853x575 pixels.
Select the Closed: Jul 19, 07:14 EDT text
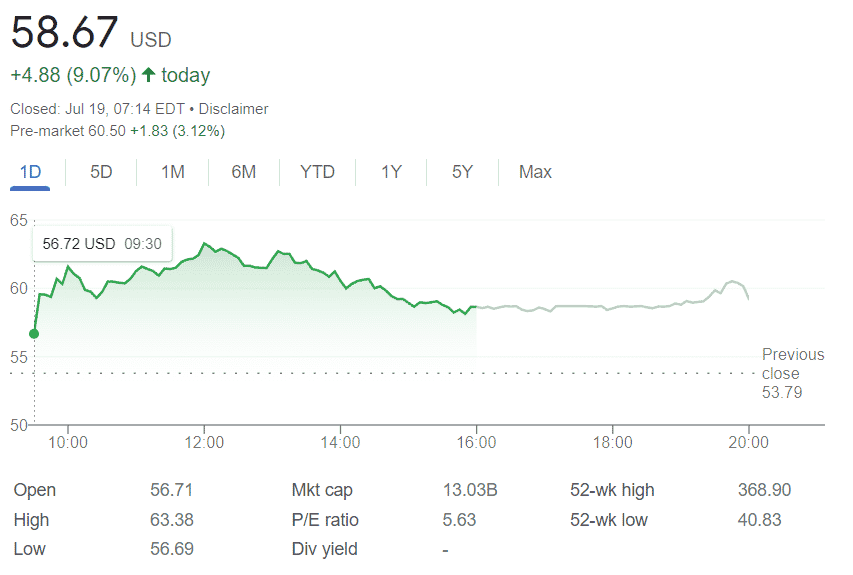coord(97,109)
